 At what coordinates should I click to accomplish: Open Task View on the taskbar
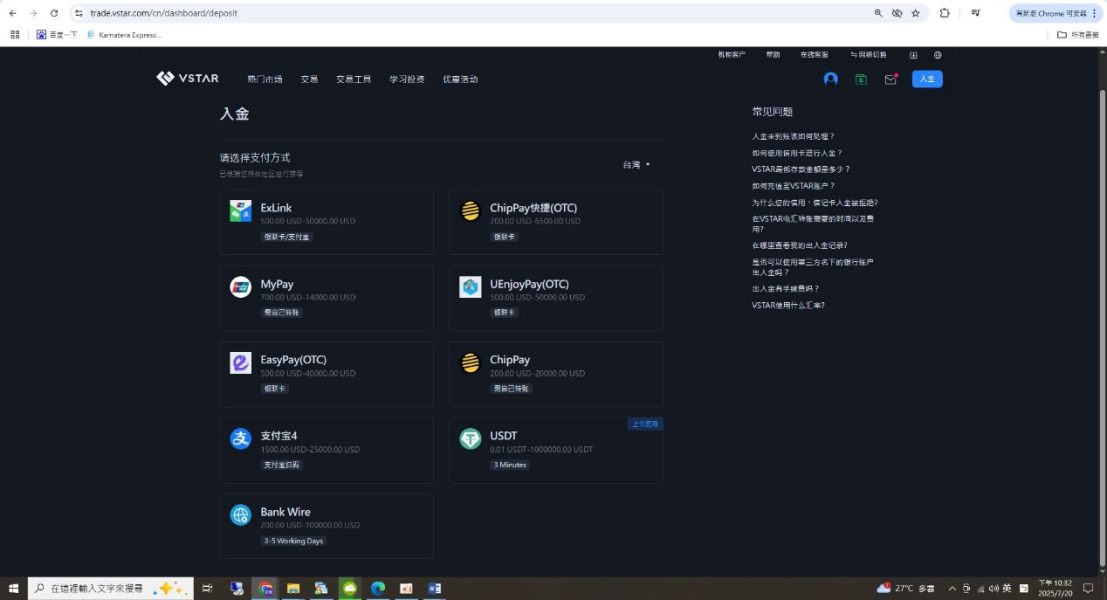click(207, 588)
